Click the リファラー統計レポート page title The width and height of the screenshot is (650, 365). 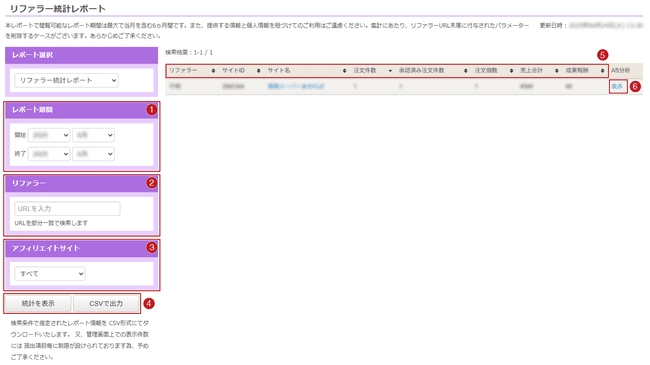(58, 9)
